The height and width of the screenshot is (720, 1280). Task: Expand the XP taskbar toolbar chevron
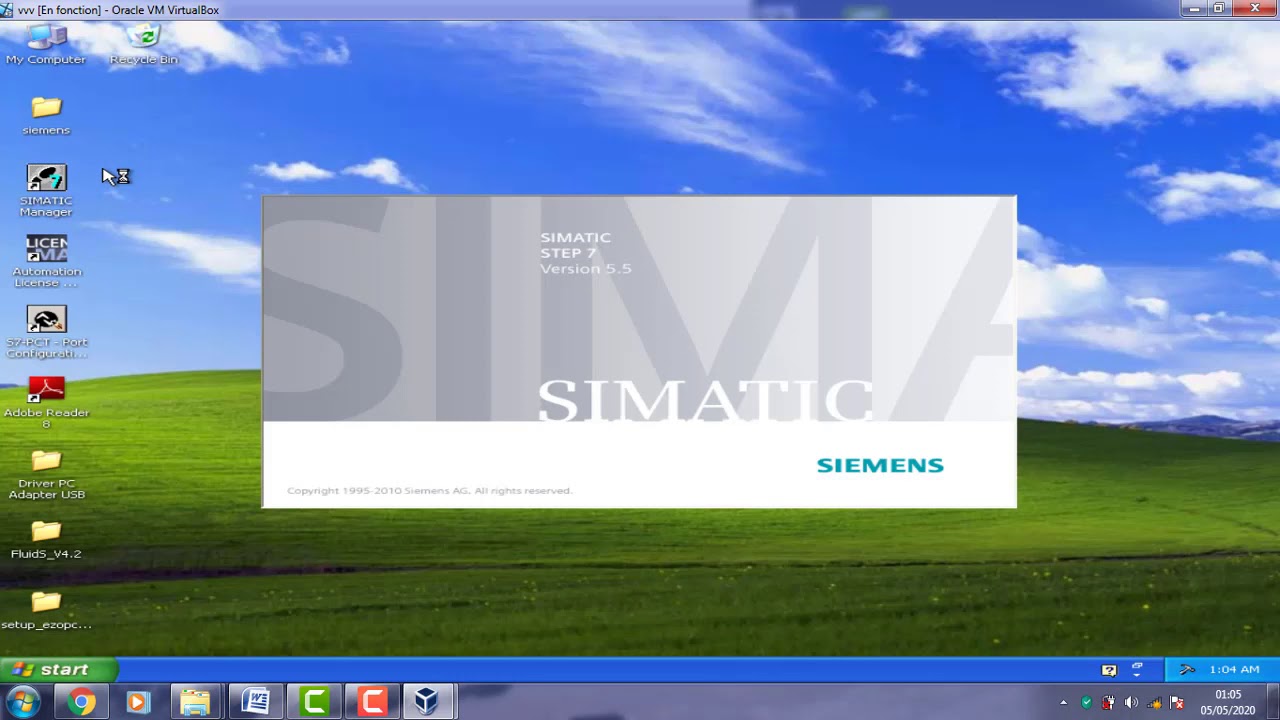[1137, 669]
